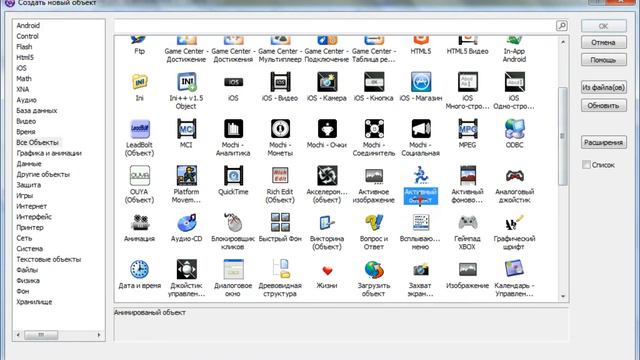Image resolution: width=640 pixels, height=360 pixels.
Task: Choose the iOS - Кнопка object
Action: (374, 82)
